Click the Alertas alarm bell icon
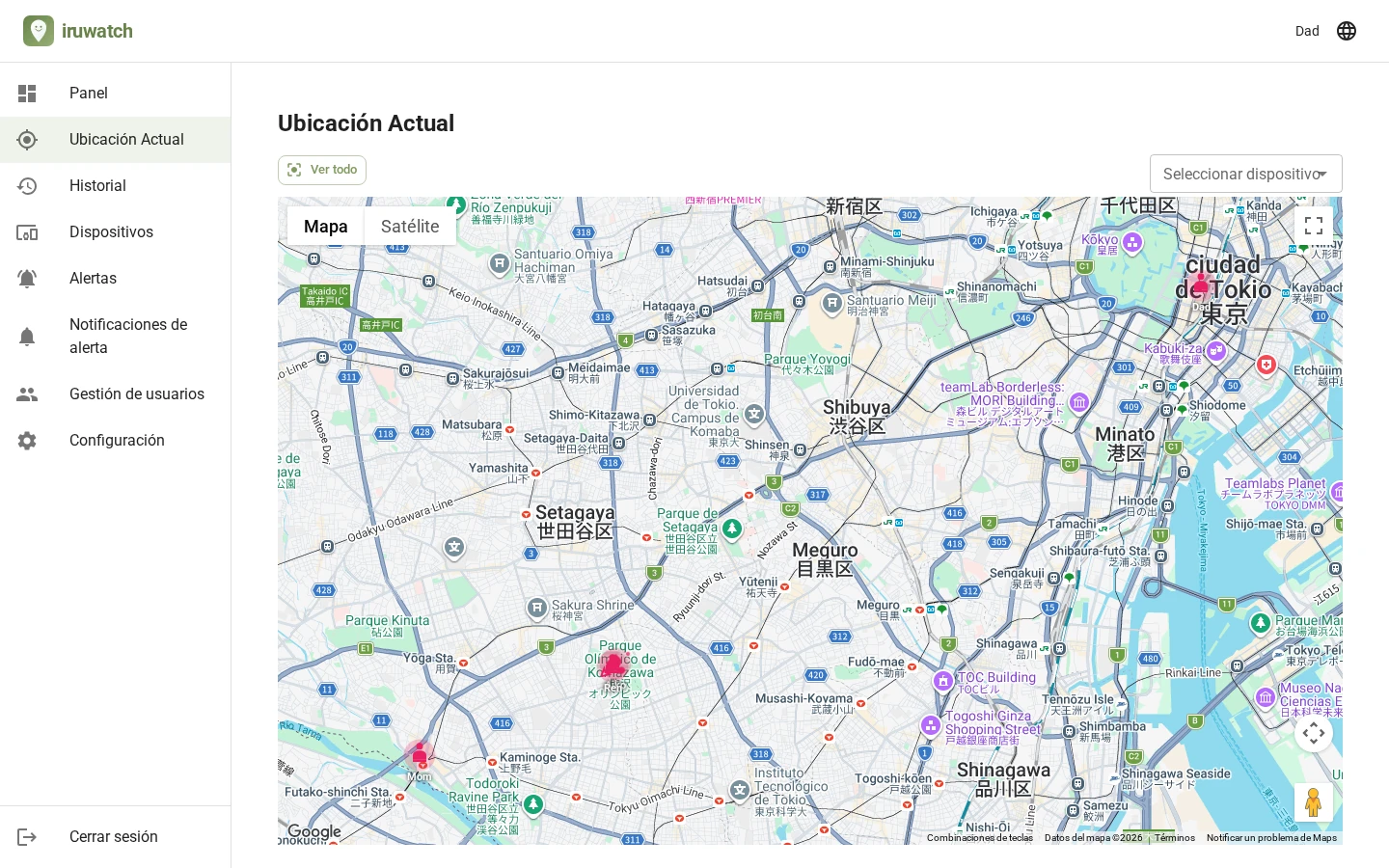 point(27,279)
